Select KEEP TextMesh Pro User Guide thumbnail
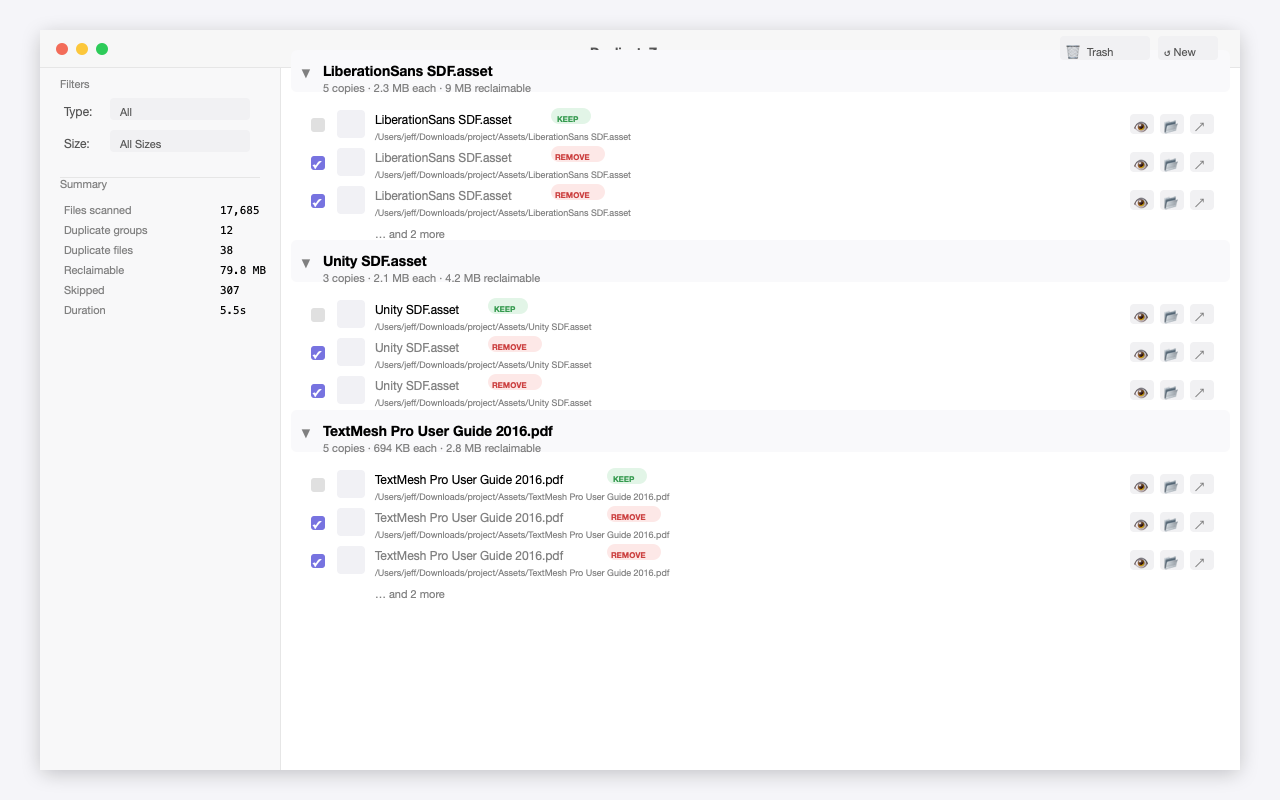This screenshot has width=1280, height=800. (x=351, y=484)
